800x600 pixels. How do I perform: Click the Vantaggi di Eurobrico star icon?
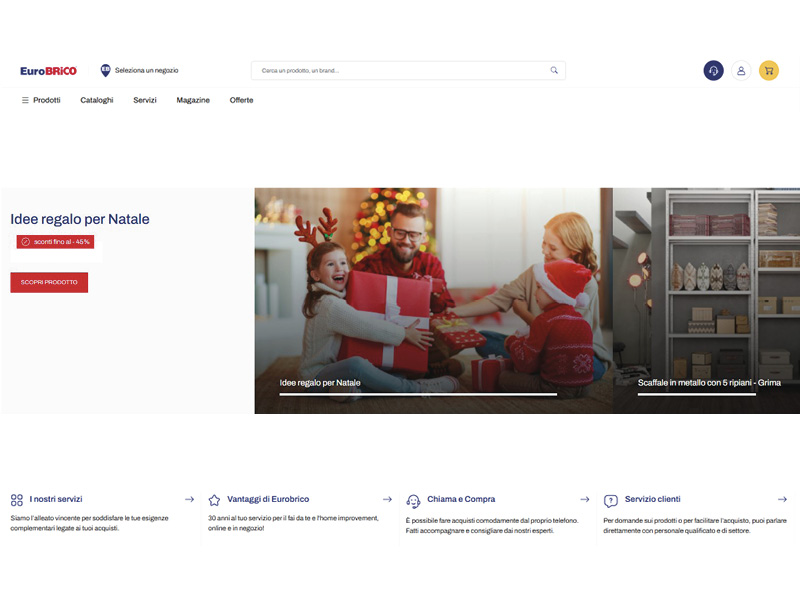(x=214, y=499)
